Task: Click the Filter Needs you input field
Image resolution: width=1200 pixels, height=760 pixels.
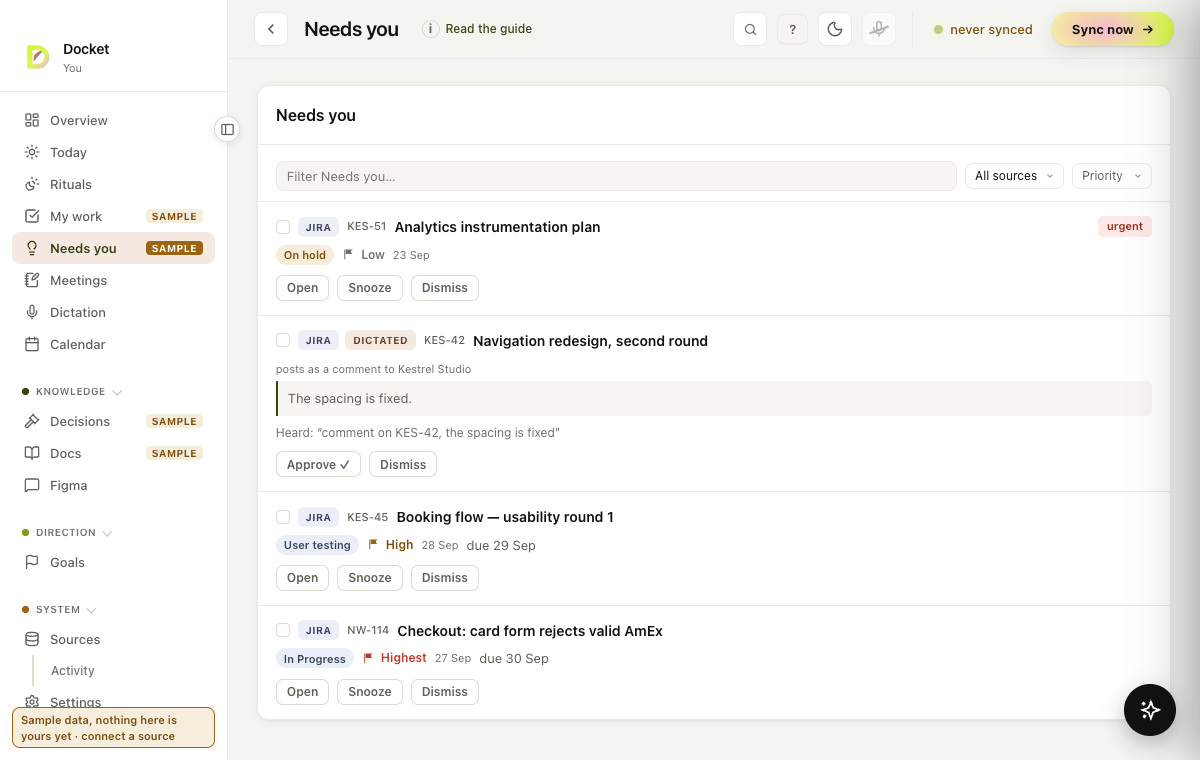Action: pyautogui.click(x=616, y=176)
